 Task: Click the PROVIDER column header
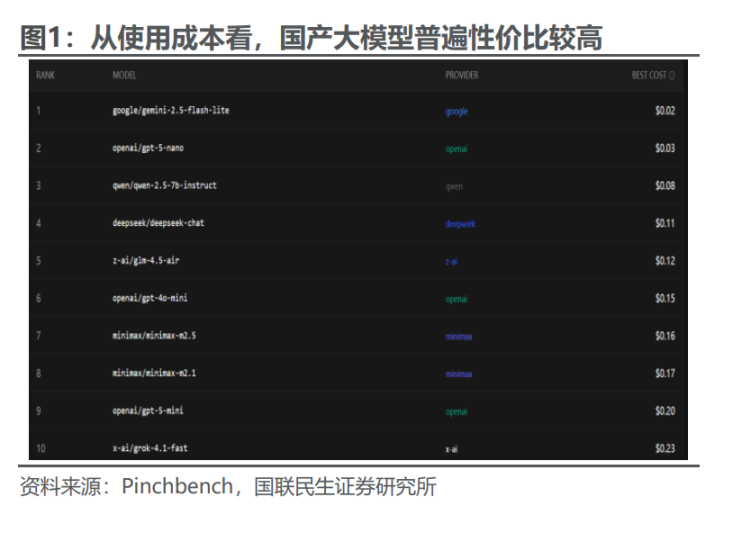click(x=461, y=76)
